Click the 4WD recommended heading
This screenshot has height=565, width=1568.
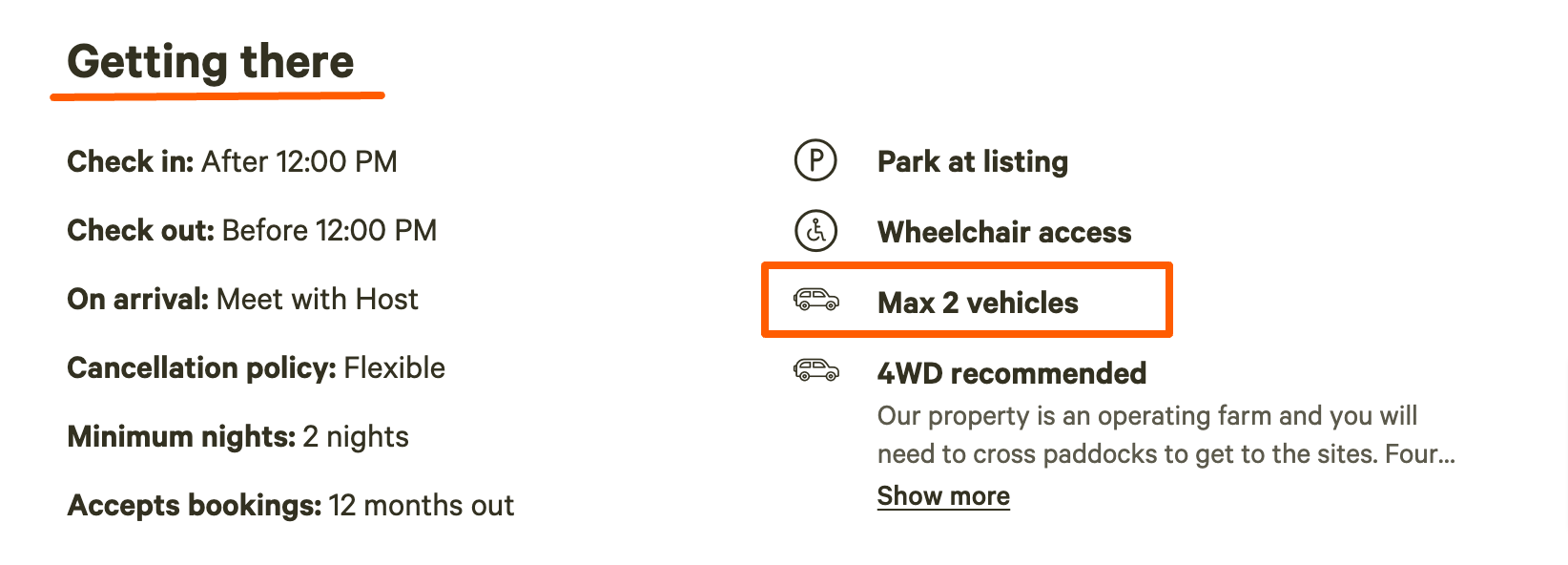coord(1012,373)
